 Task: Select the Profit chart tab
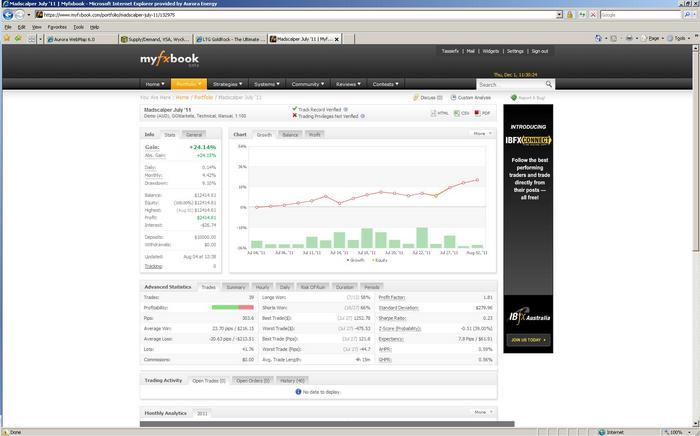coord(314,134)
